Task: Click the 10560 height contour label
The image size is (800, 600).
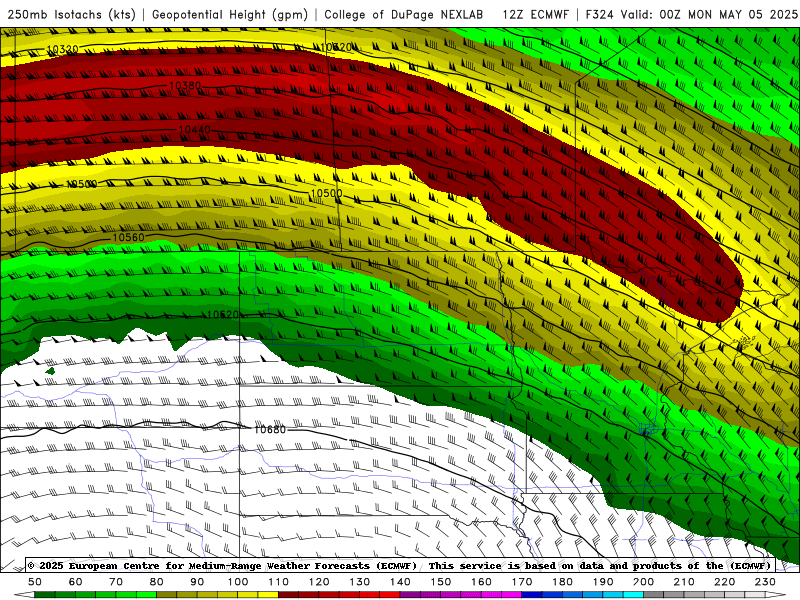Action: coord(128,237)
